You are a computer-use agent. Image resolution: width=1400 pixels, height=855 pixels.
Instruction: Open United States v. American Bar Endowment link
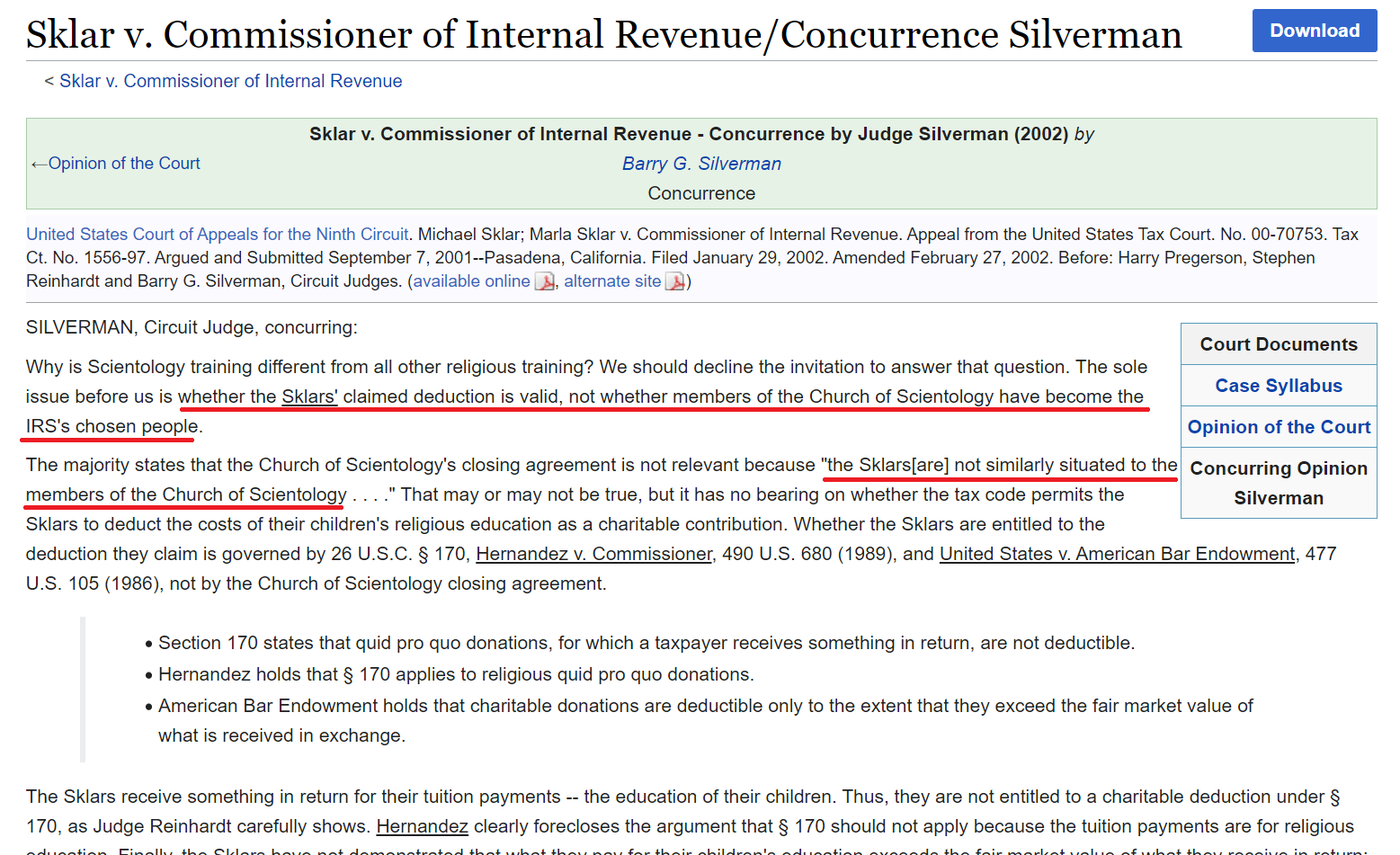click(1117, 554)
